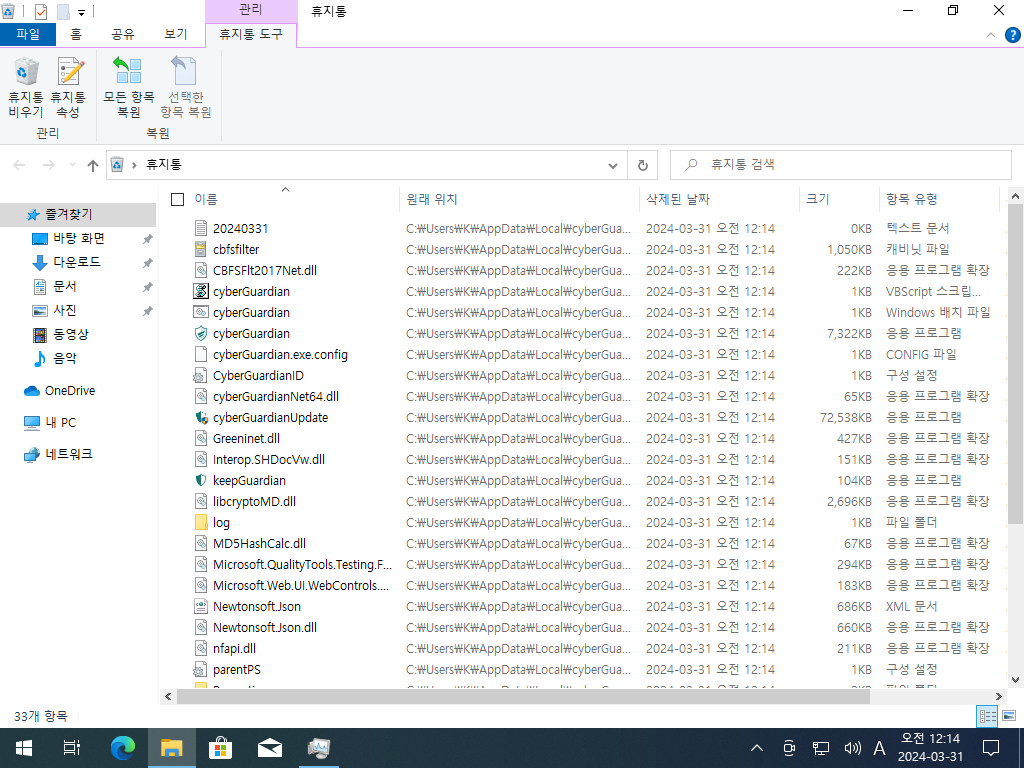Switch to large icons view layout
The width and height of the screenshot is (1024, 768).
(1009, 716)
